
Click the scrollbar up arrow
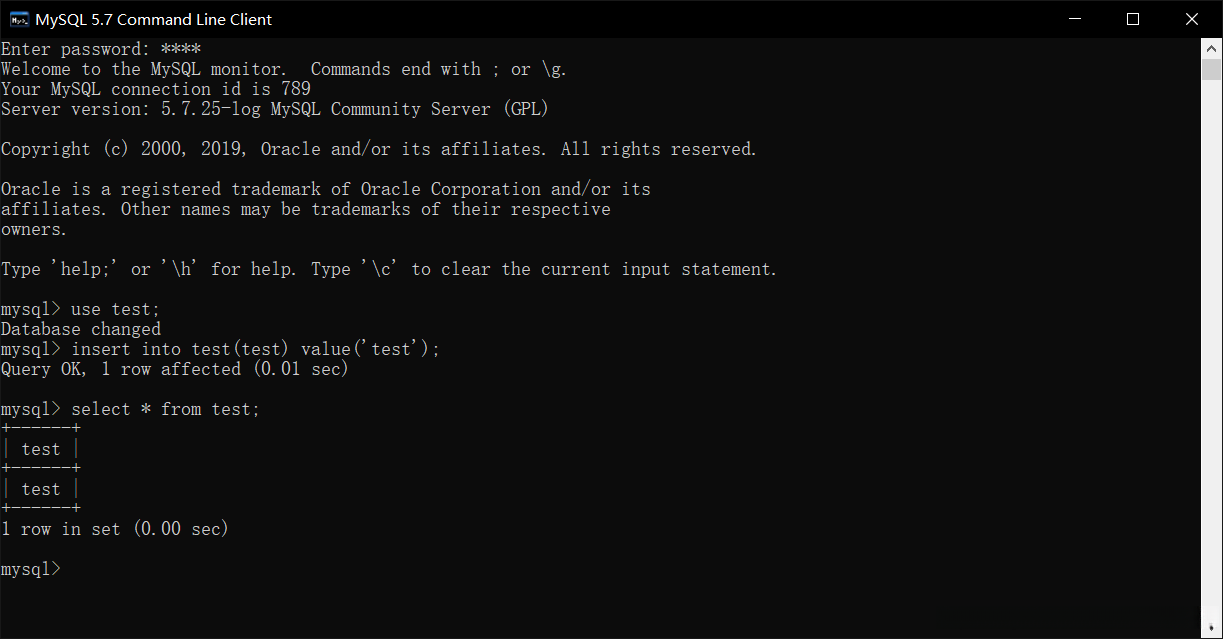point(1211,48)
